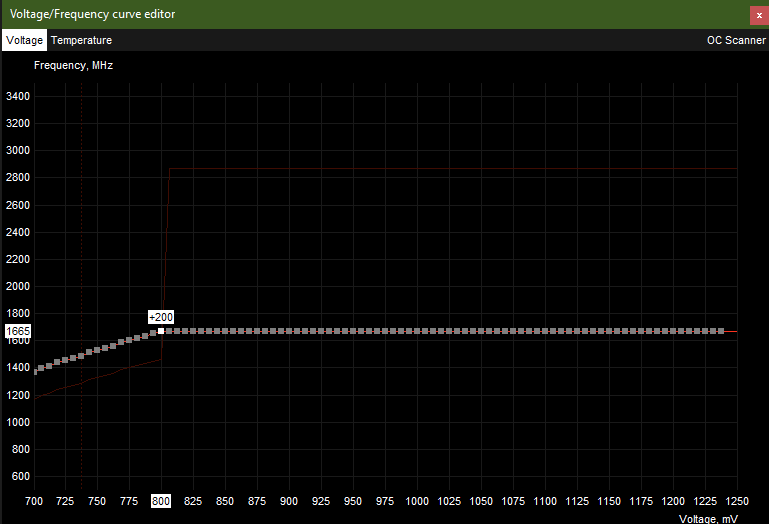Launch the OC Scanner
769x524 pixels.
pos(736,40)
